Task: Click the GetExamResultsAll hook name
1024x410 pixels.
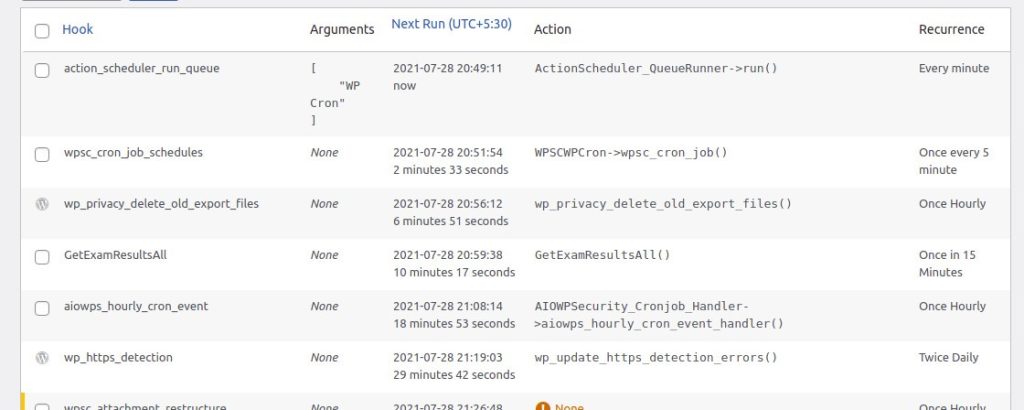Action: (x=115, y=255)
